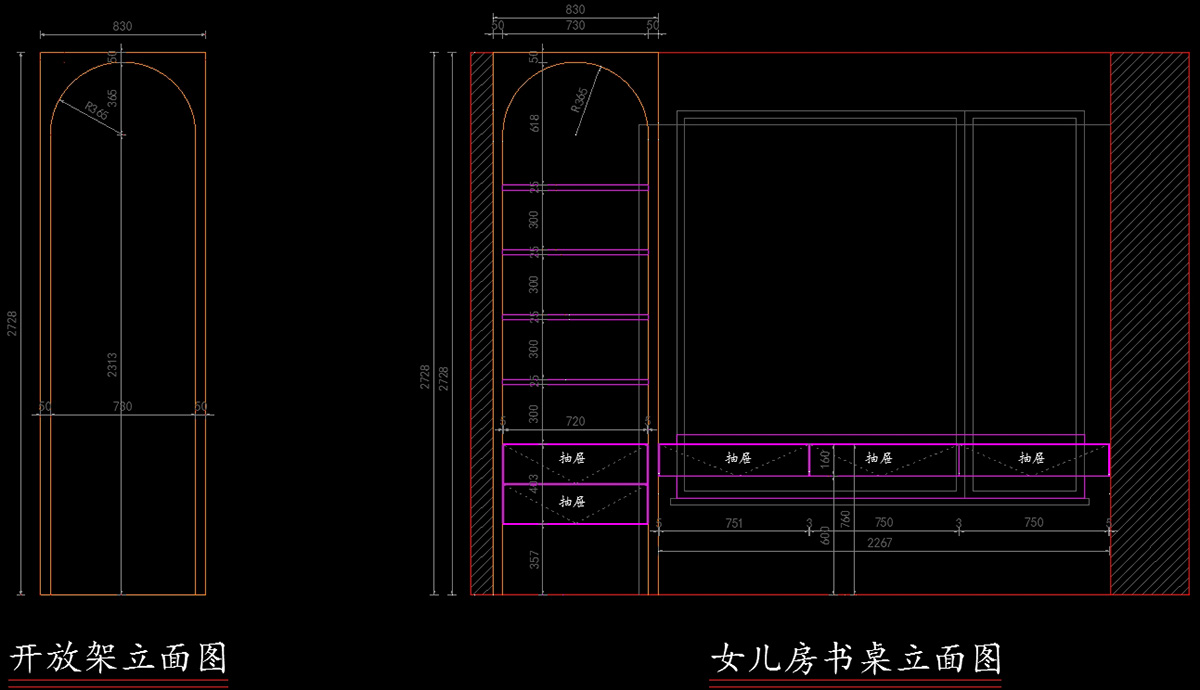Click the 830 dimension above the open shelf elevation
Image resolution: width=1200 pixels, height=690 pixels.
[x=122, y=26]
